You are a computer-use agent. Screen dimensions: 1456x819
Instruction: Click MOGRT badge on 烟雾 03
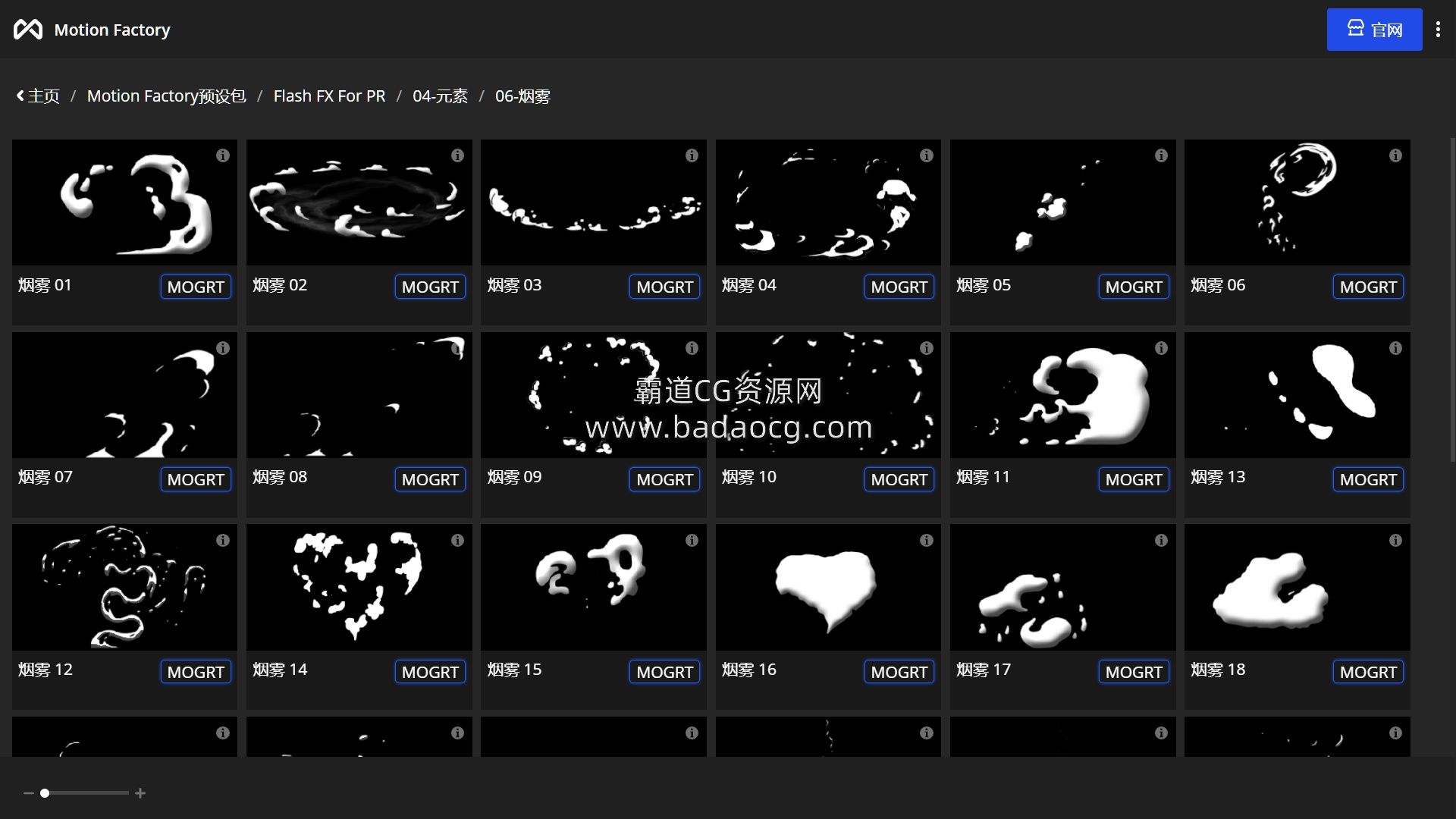[664, 287]
